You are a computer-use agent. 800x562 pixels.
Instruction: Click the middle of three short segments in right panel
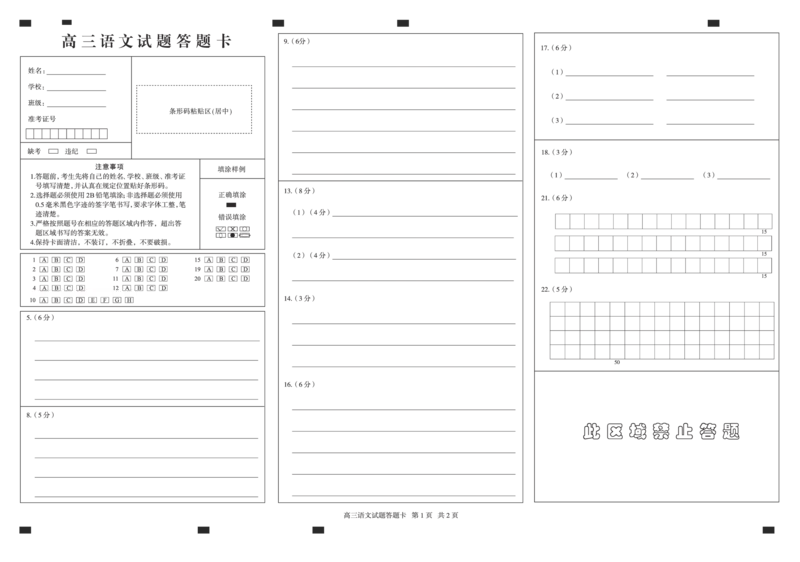(x=668, y=172)
